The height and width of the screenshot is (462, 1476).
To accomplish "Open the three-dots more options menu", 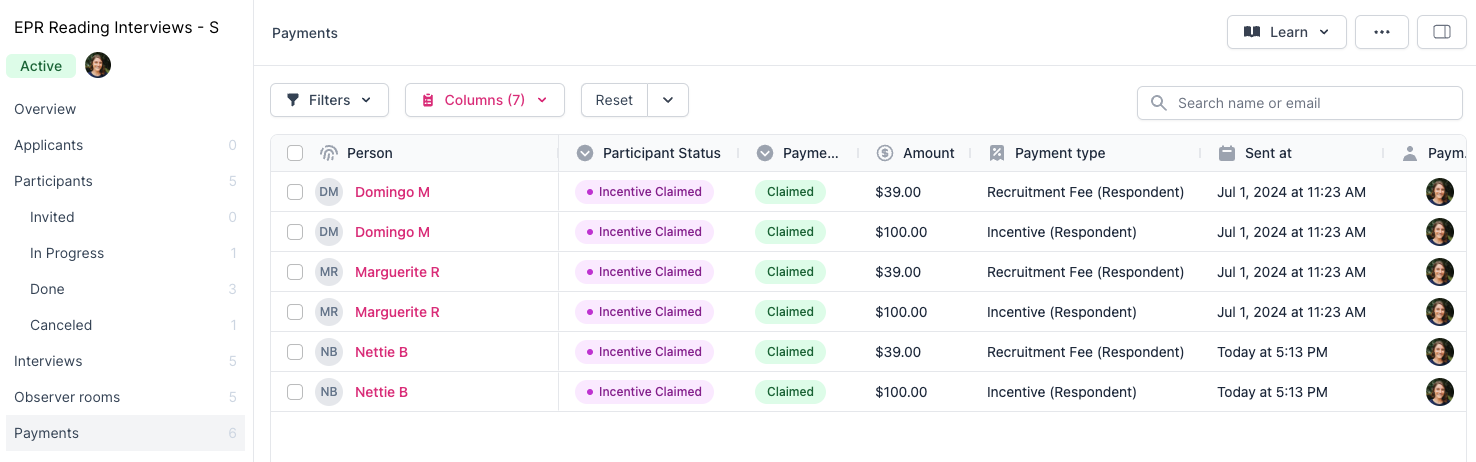I will [1381, 32].
